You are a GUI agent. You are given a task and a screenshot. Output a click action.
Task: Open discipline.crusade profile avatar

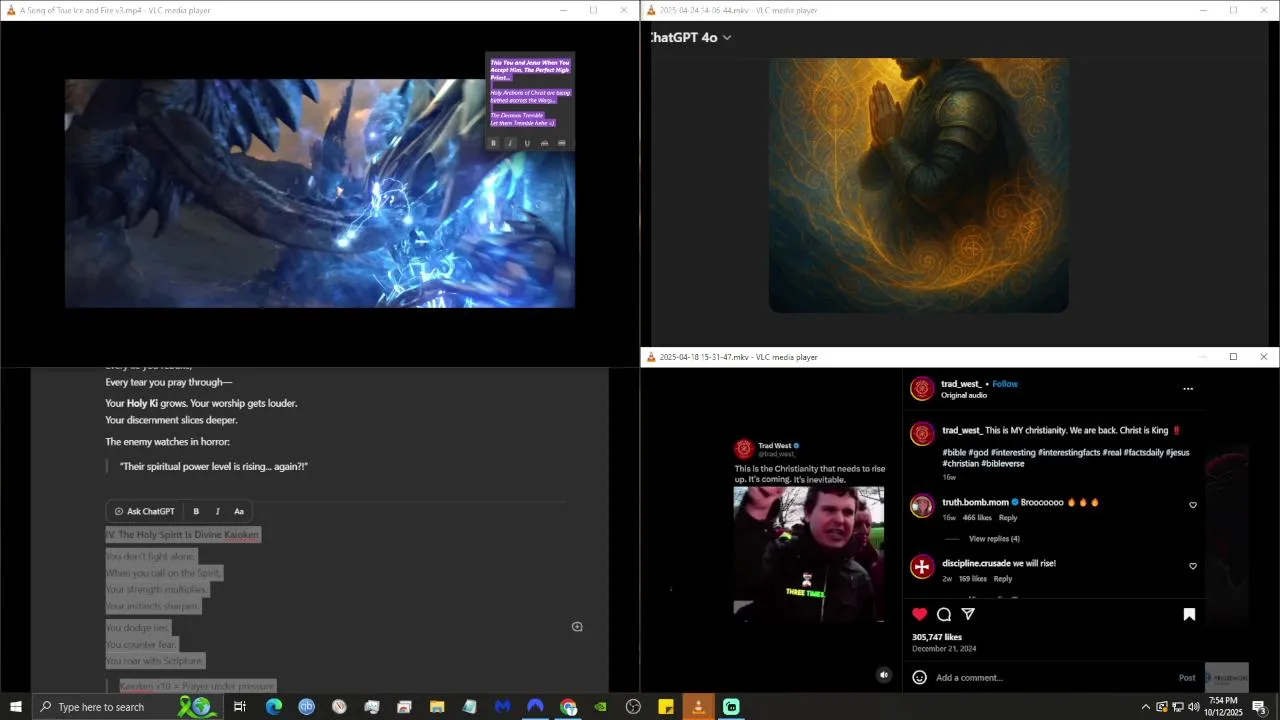(922, 567)
